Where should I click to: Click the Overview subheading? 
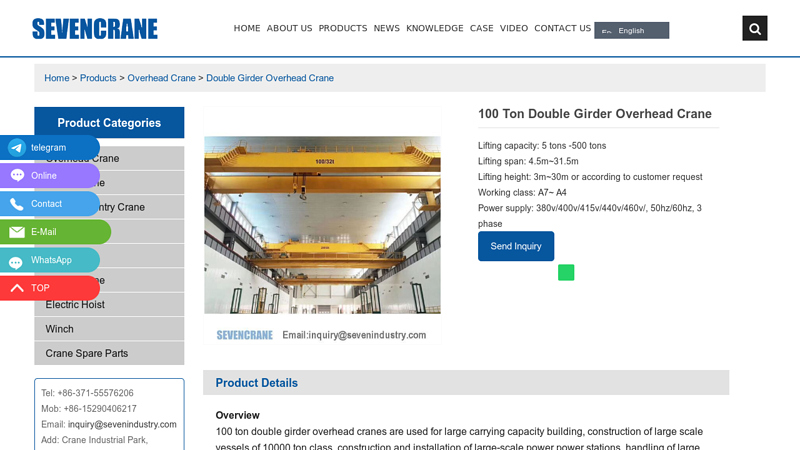click(x=237, y=415)
